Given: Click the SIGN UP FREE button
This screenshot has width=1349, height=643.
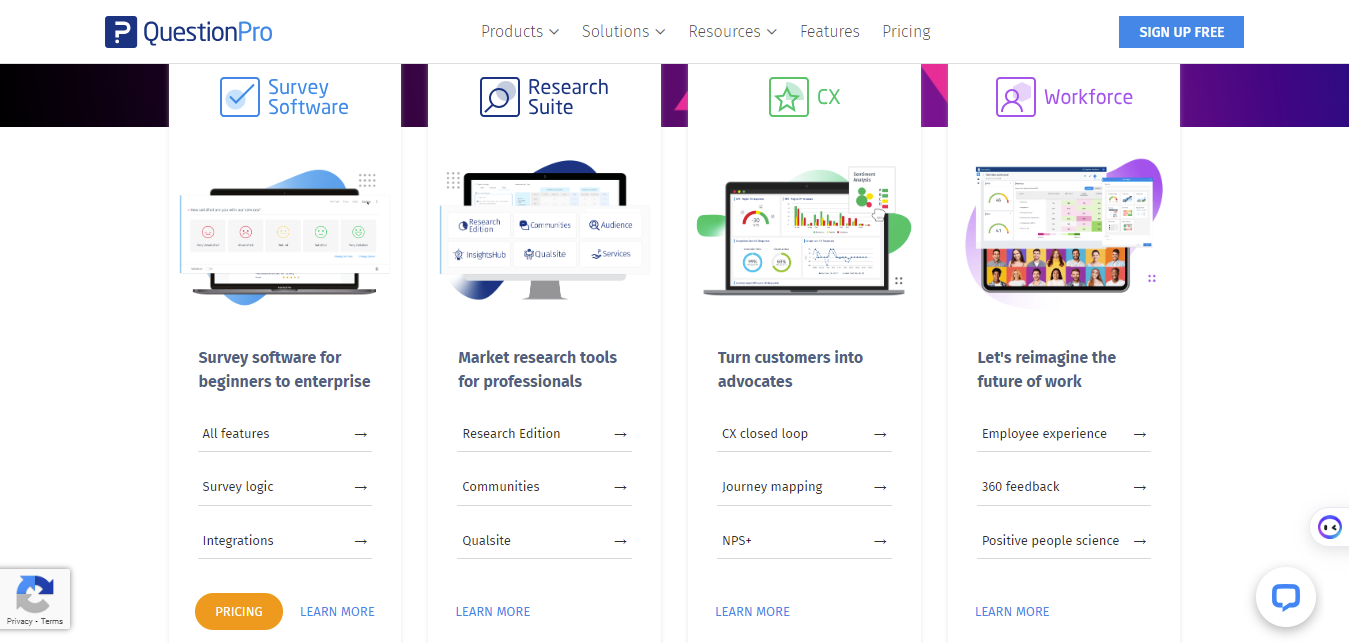Looking at the screenshot, I should [1181, 32].
